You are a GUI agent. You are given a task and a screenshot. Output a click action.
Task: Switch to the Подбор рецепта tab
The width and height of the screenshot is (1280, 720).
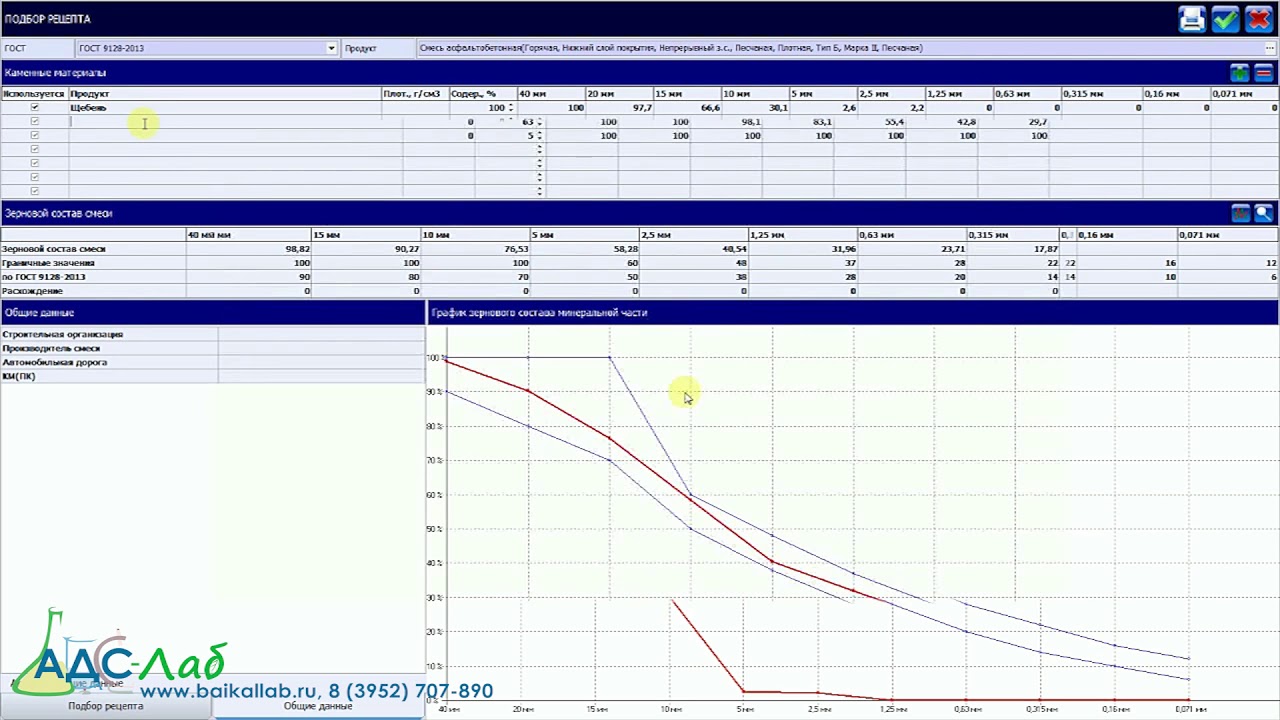click(x=105, y=705)
